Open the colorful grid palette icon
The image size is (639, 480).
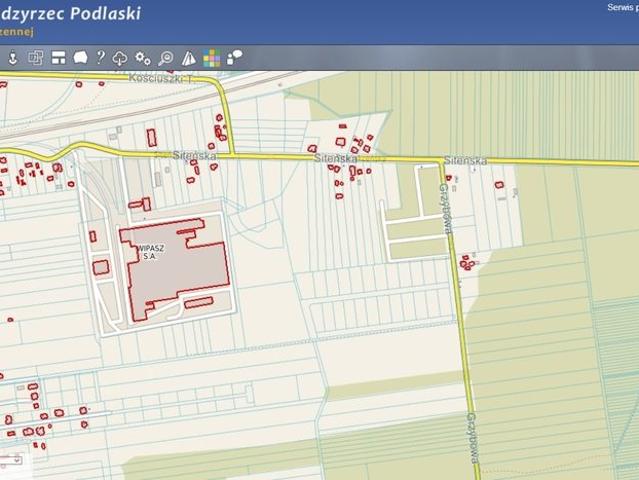pos(212,58)
